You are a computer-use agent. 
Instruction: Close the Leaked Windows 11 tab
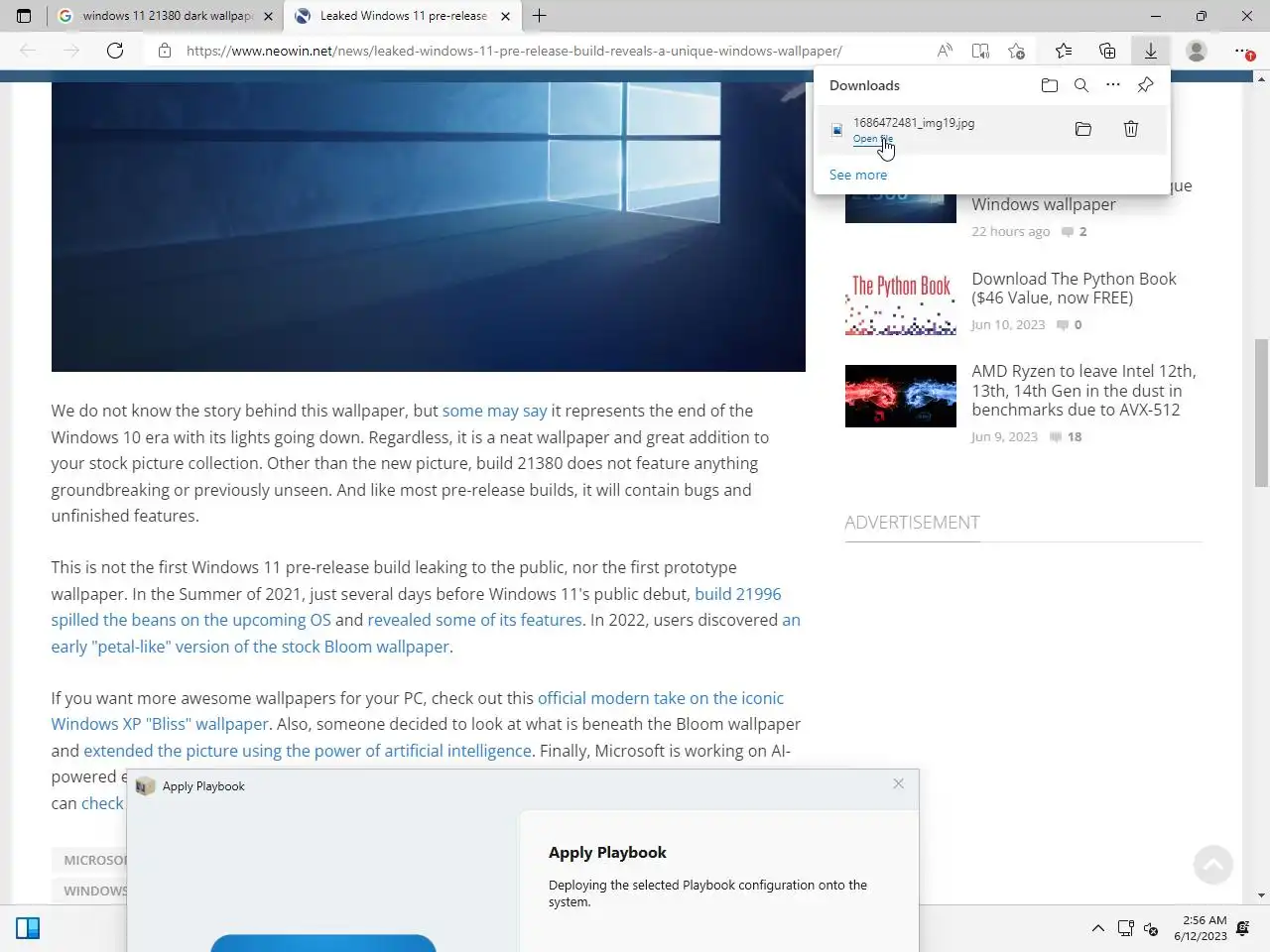pyautogui.click(x=505, y=16)
